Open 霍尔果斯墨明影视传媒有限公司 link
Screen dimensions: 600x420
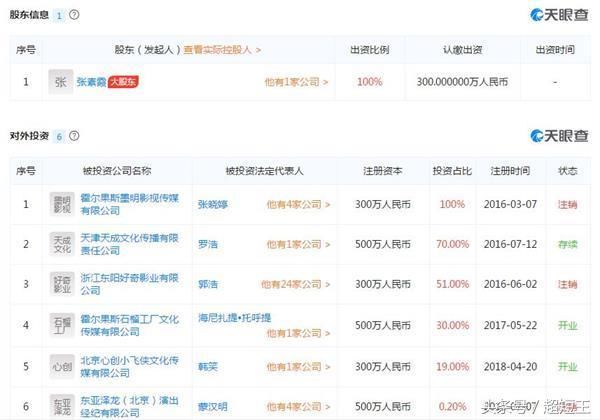[x=129, y=204]
